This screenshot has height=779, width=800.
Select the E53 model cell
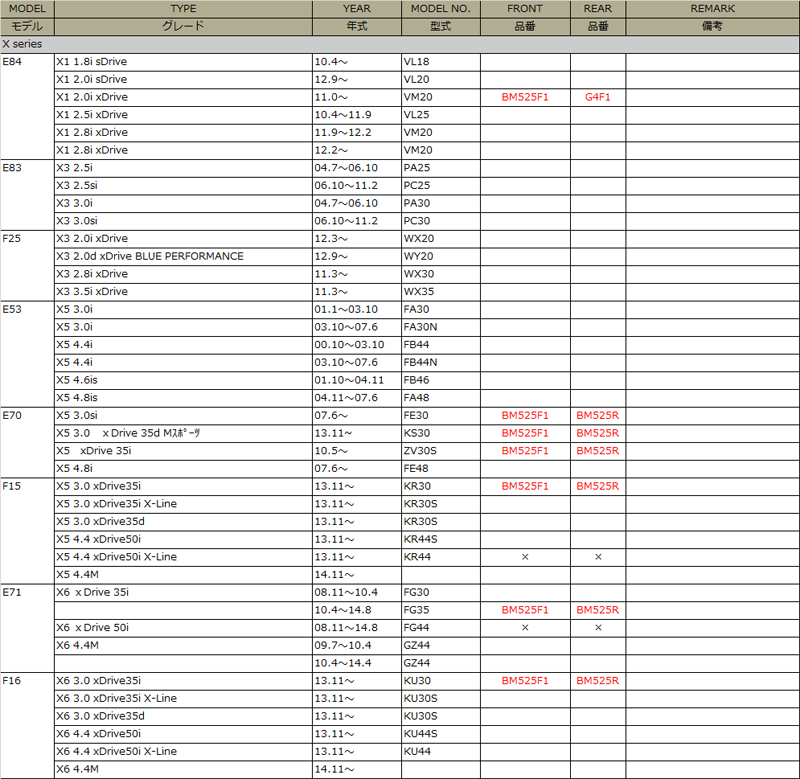point(27,354)
